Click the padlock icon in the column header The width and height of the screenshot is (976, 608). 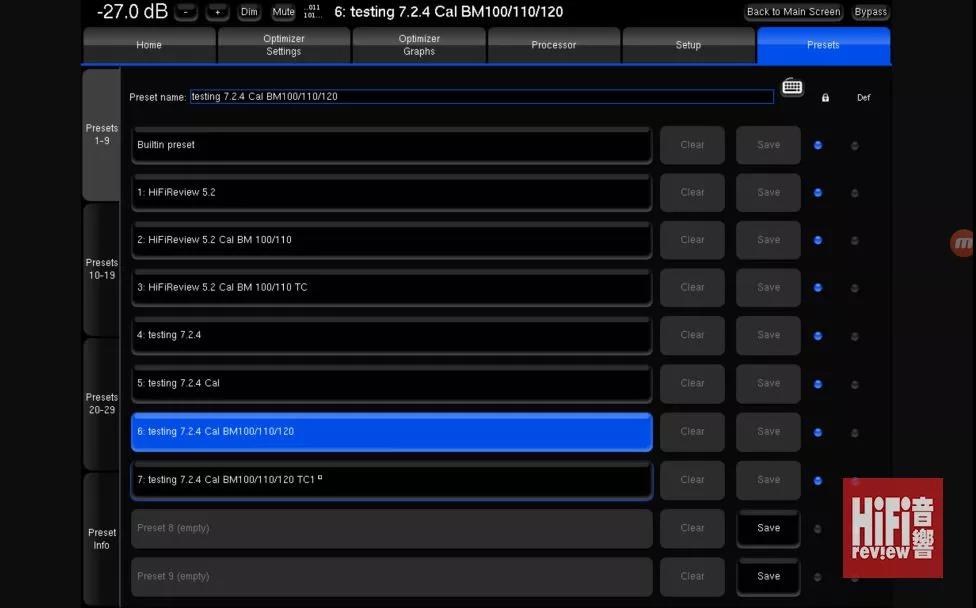(825, 98)
